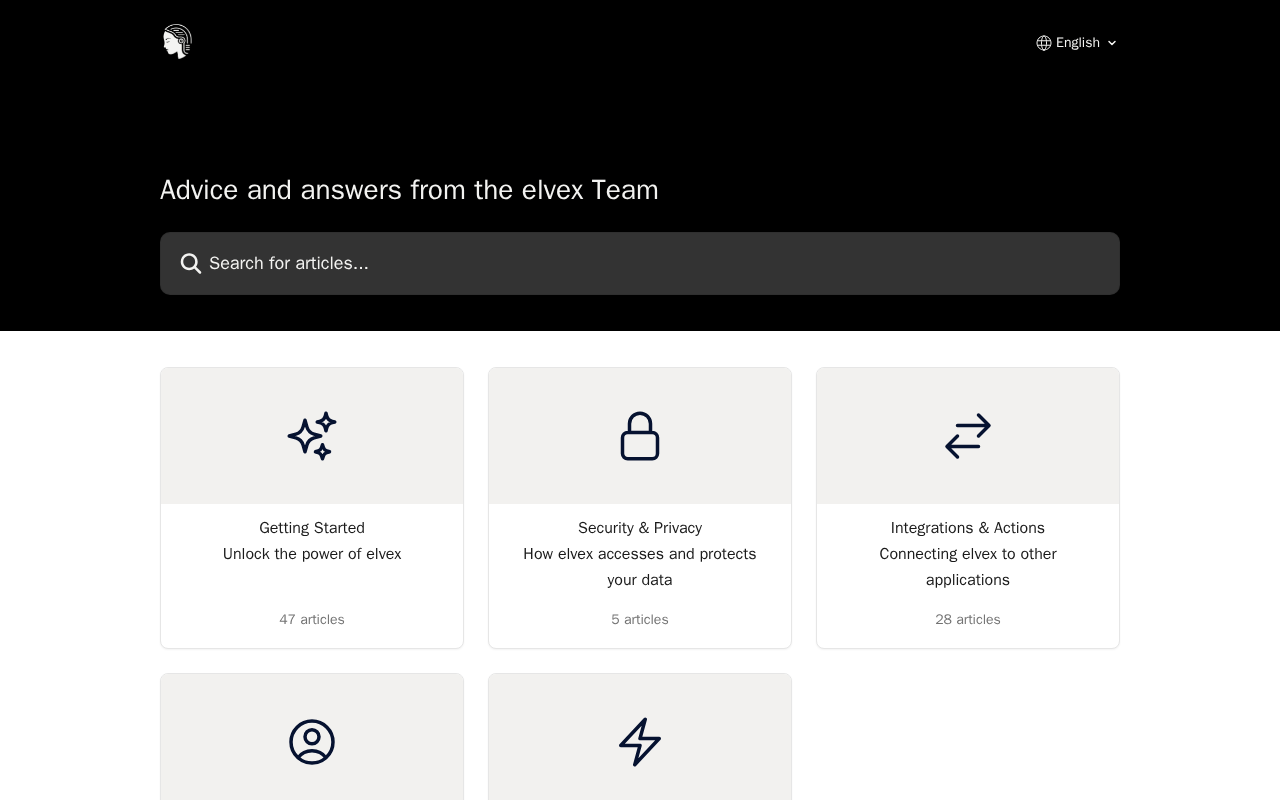This screenshot has height=800, width=1280.
Task: Click "Unlock the power of elvex" text
Action: [312, 554]
